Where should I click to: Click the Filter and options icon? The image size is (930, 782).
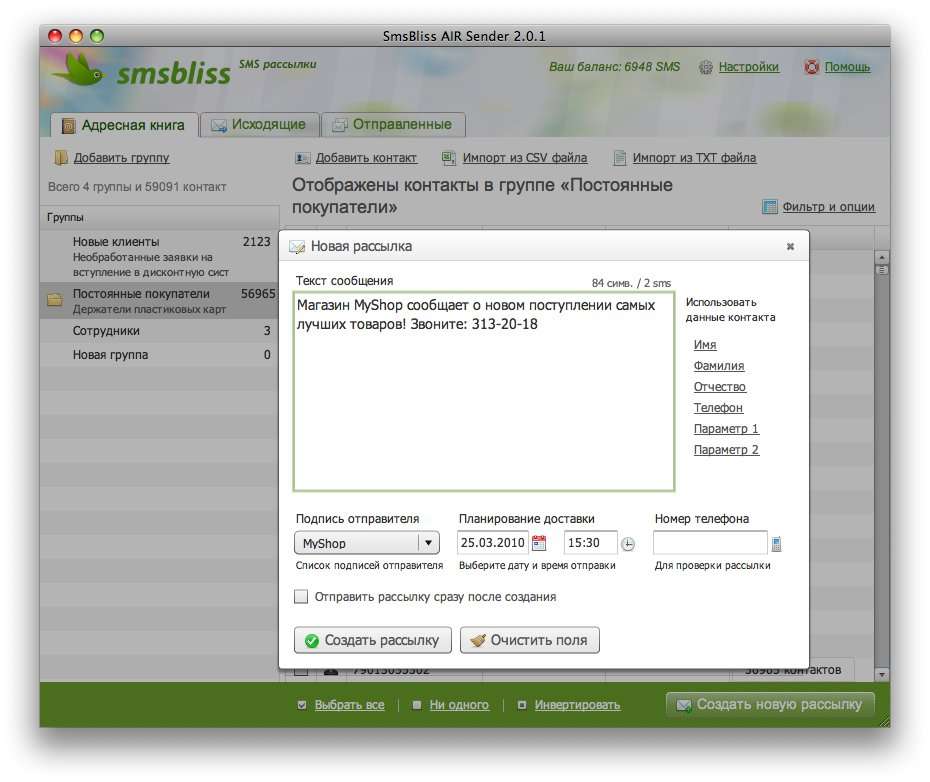click(x=769, y=206)
